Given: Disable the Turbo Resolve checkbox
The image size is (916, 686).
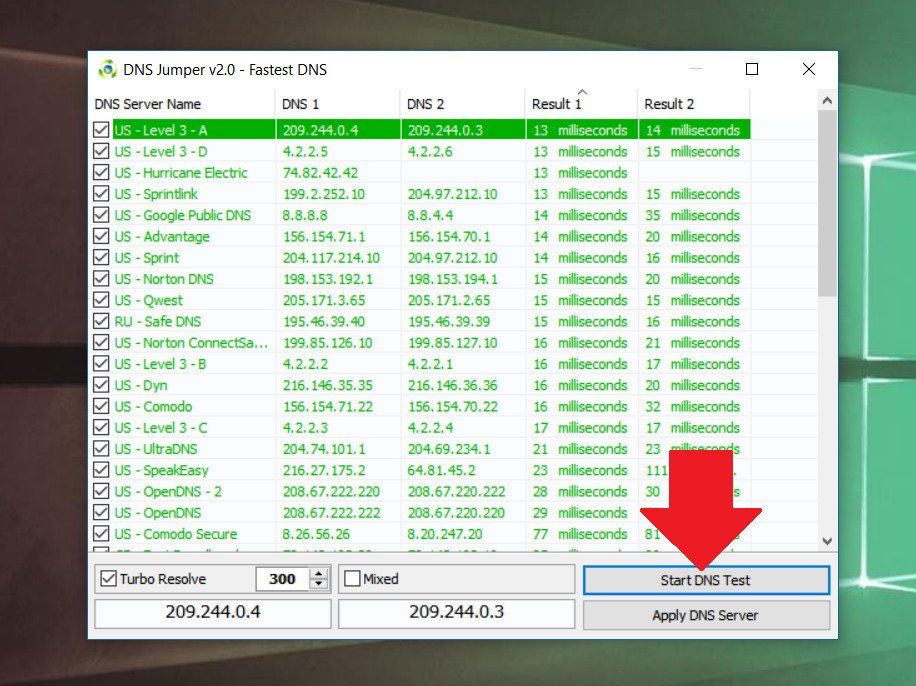Looking at the screenshot, I should pyautogui.click(x=108, y=578).
